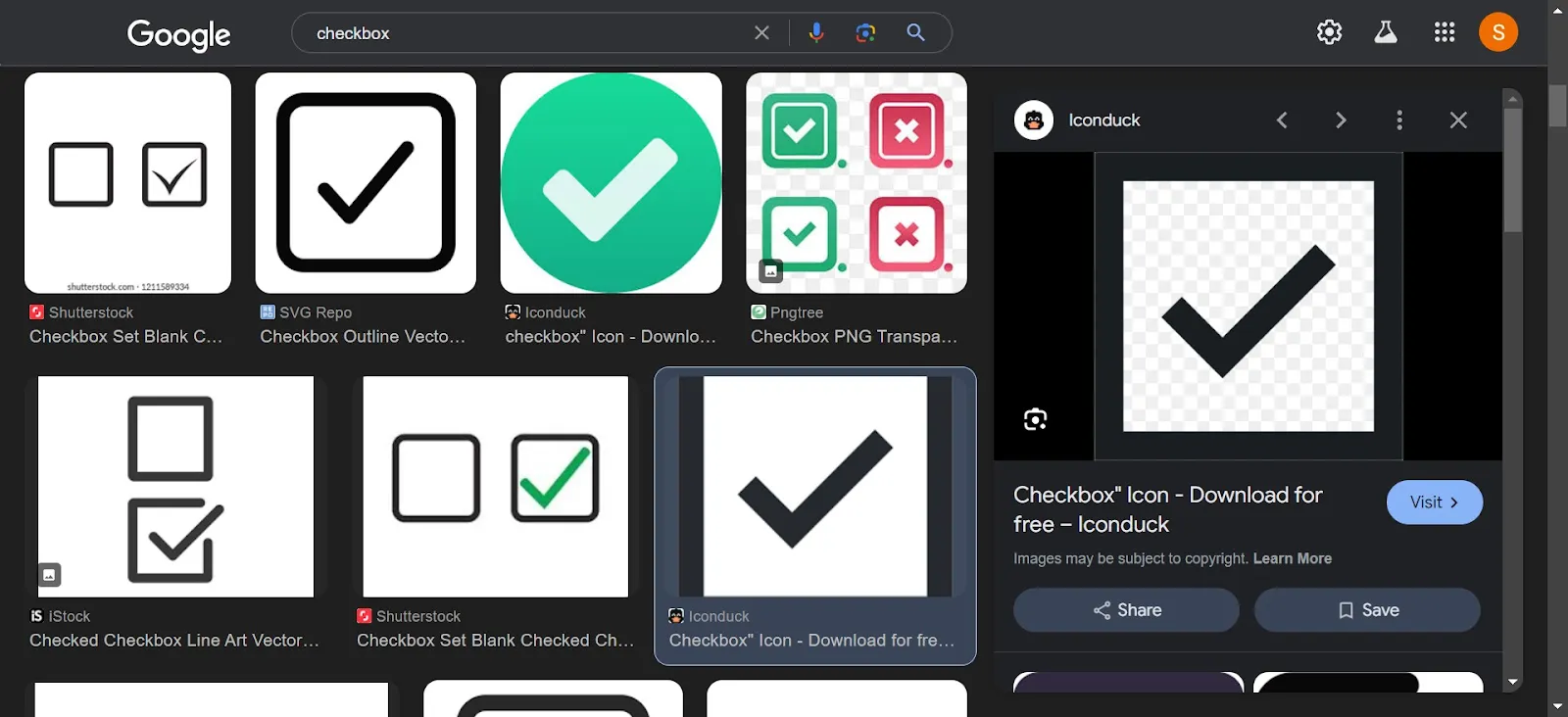Screen dimensions: 1568x717
Task: Open Shutterstock blank and checked checkbox thumbnail
Action: [x=127, y=183]
